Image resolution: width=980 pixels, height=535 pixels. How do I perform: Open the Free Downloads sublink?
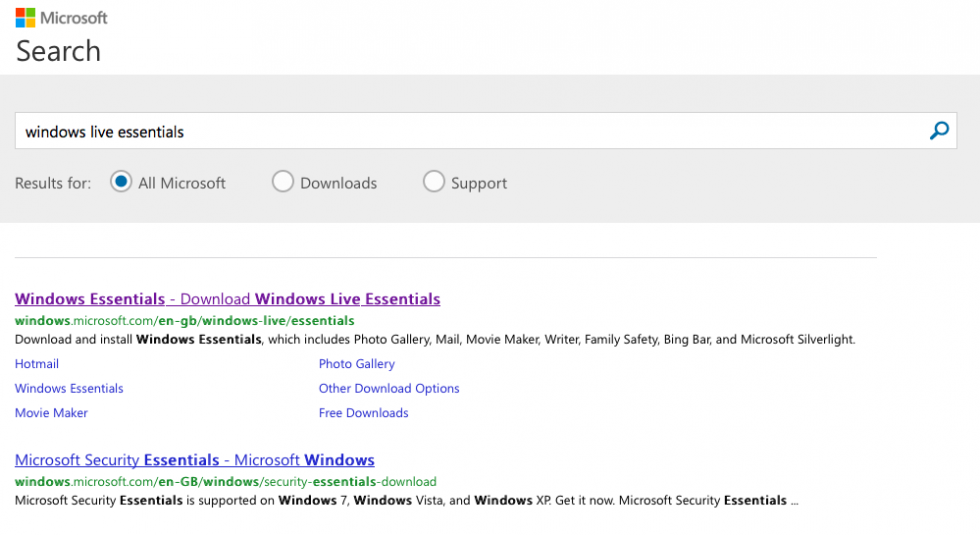[364, 412]
